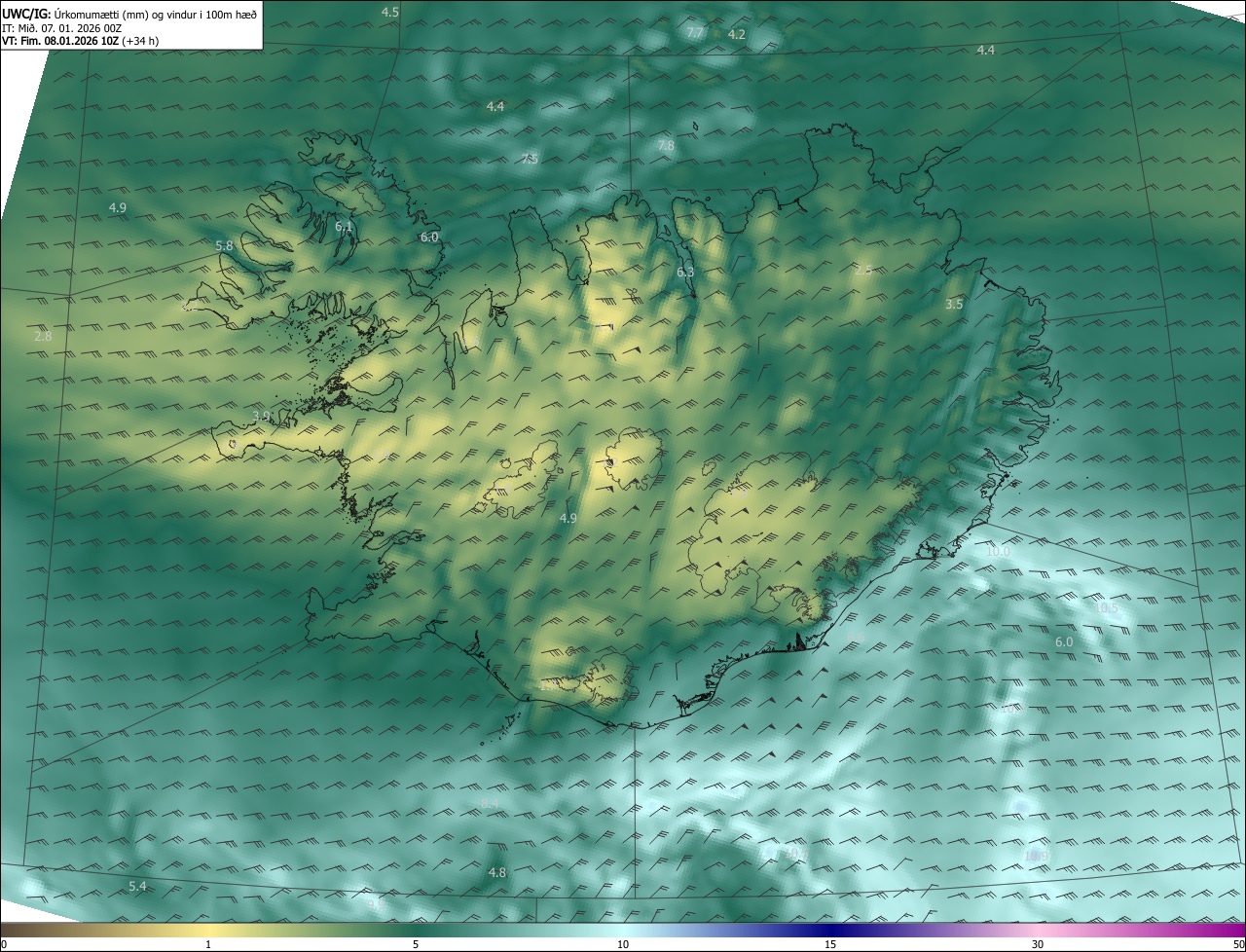Image resolution: width=1246 pixels, height=952 pixels.
Task: Click the '1' tick on color scale
Action: pyautogui.click(x=208, y=944)
